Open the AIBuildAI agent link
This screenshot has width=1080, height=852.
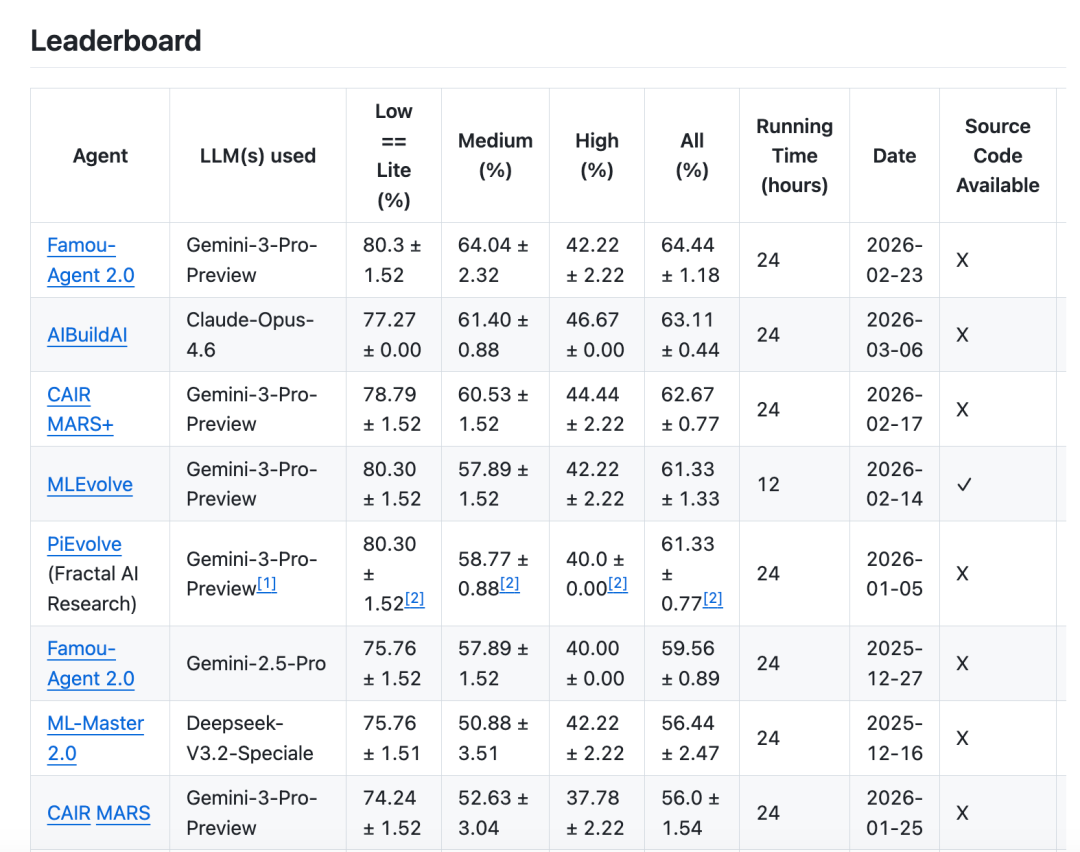coord(87,335)
